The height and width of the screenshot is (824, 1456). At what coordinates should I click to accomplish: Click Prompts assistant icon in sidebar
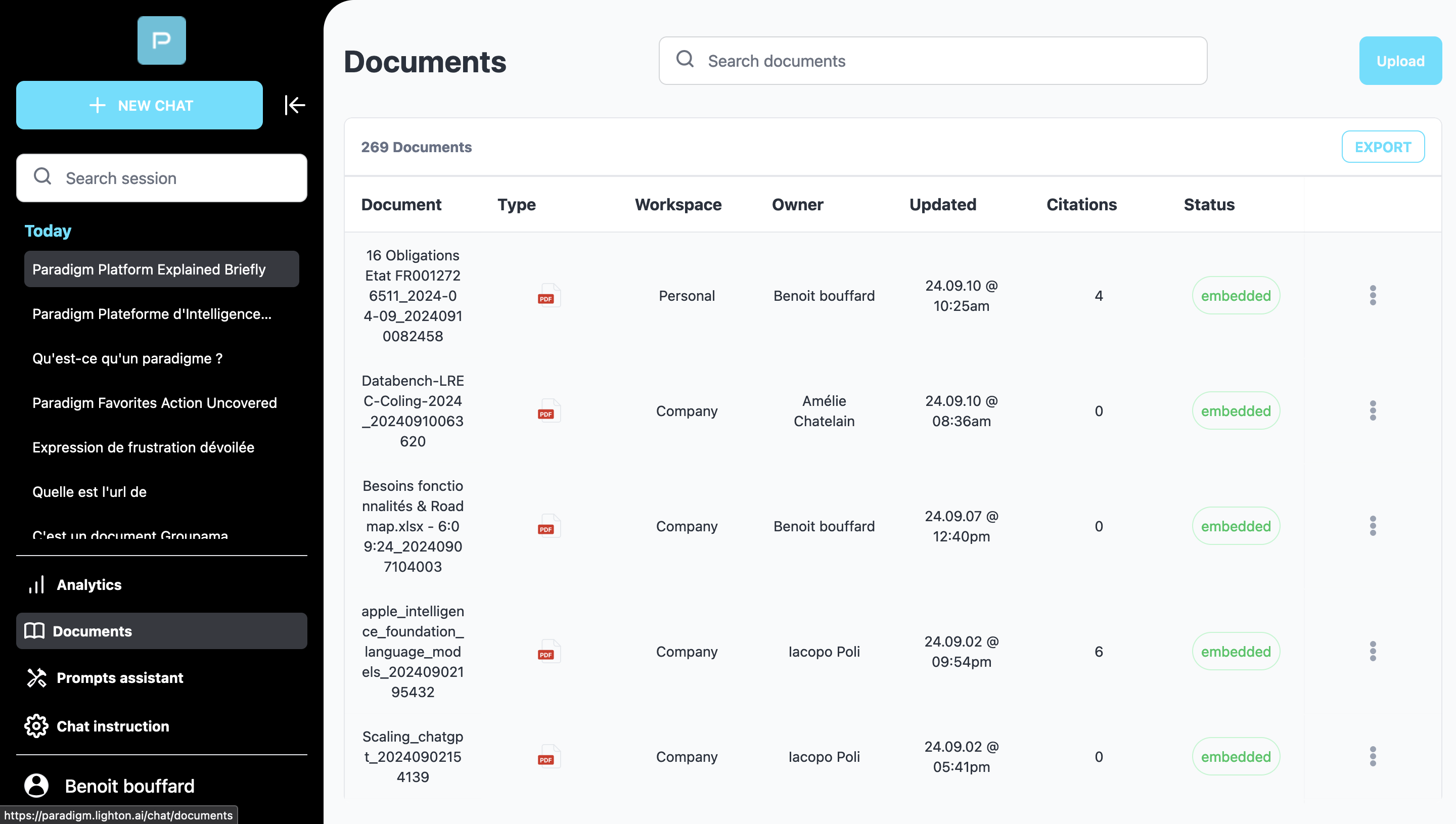coord(37,677)
